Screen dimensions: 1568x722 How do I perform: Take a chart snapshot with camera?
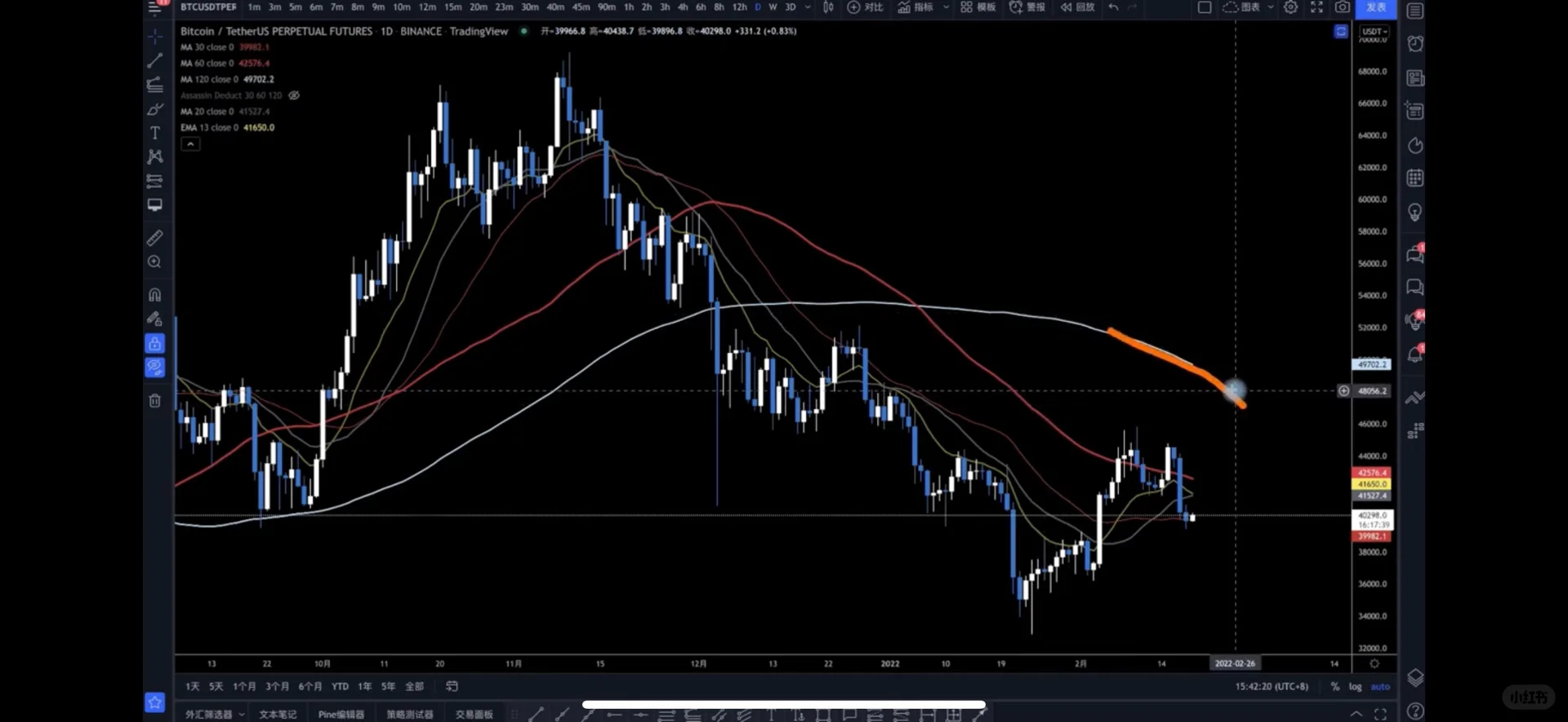click(x=1342, y=7)
